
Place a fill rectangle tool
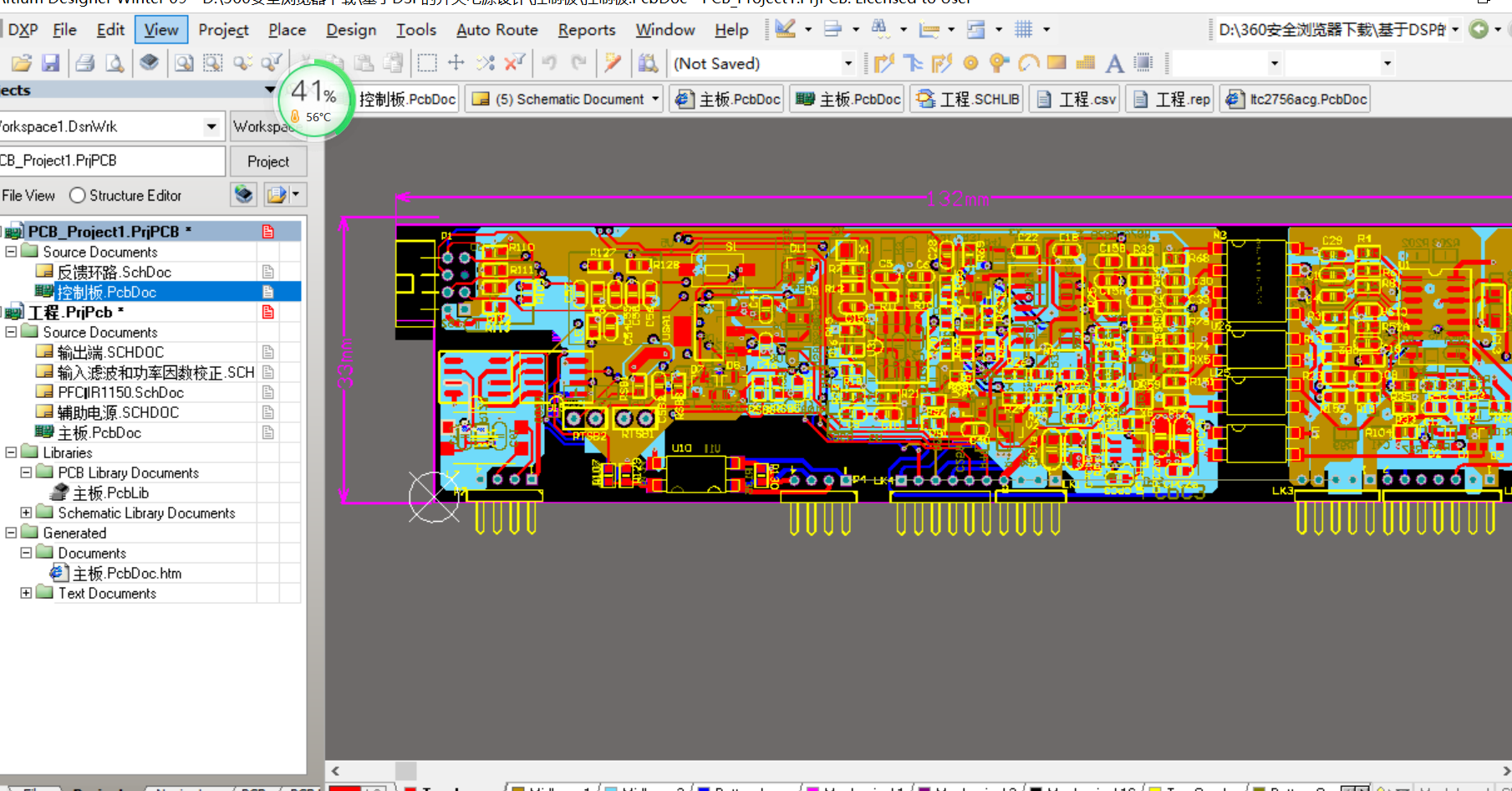point(1056,63)
